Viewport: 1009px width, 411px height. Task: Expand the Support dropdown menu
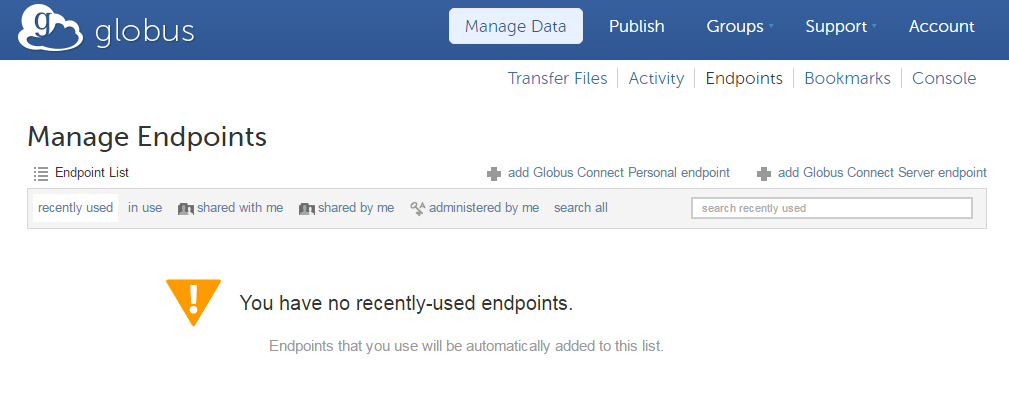[x=840, y=27]
